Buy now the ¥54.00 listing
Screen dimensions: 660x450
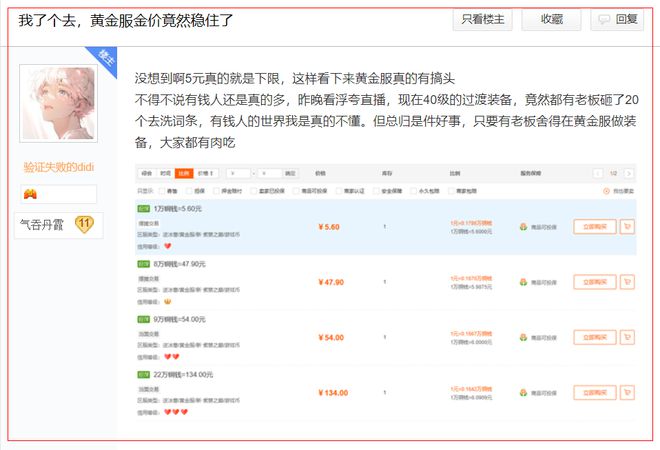pyautogui.click(x=595, y=337)
